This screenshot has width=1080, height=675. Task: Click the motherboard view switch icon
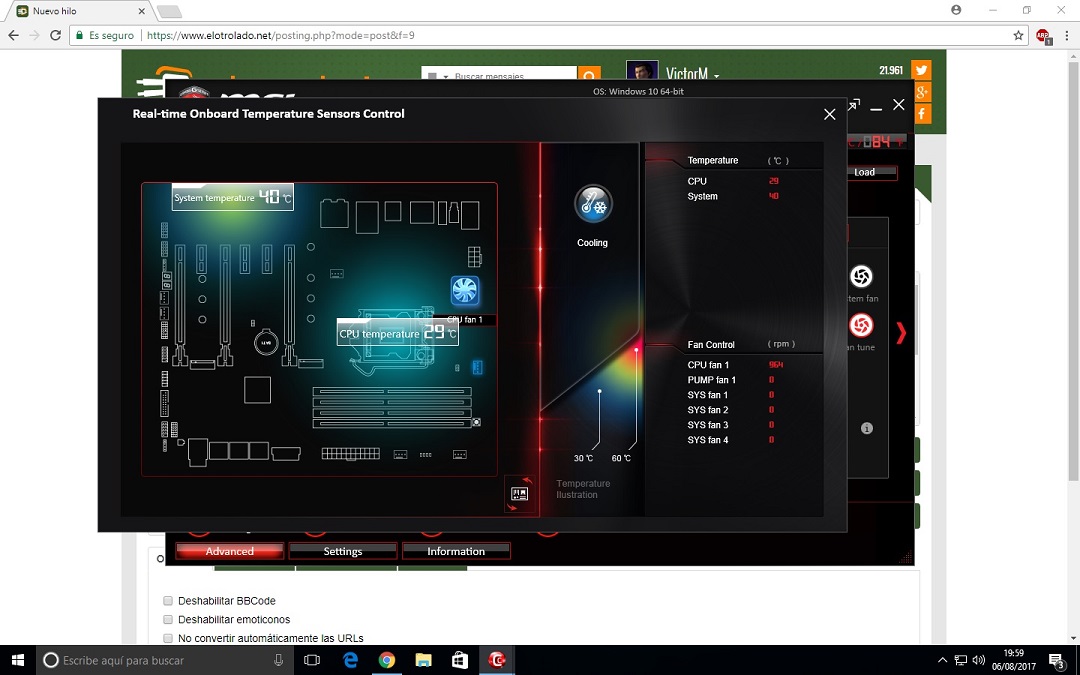click(x=519, y=494)
